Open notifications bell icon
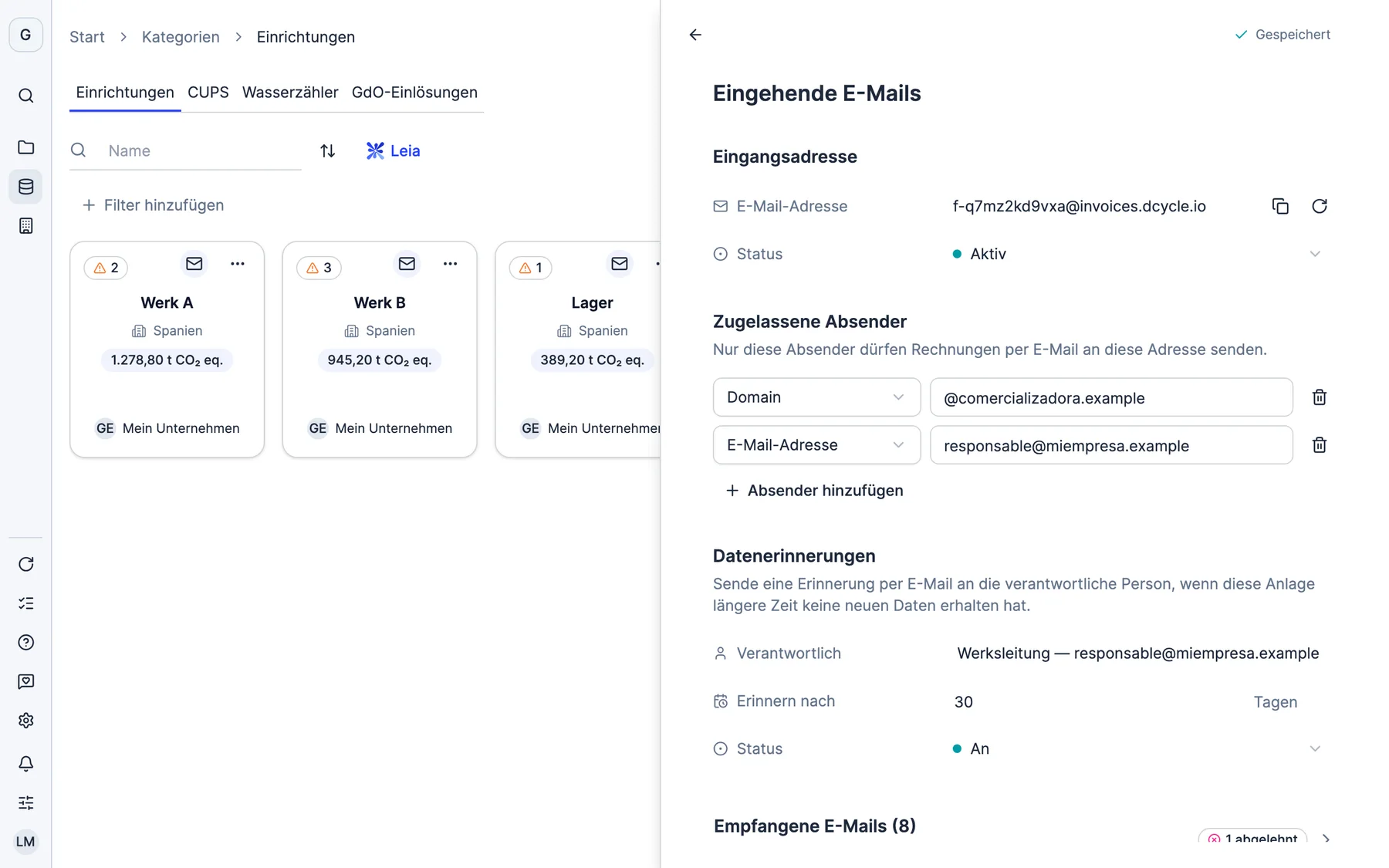 pyautogui.click(x=25, y=763)
